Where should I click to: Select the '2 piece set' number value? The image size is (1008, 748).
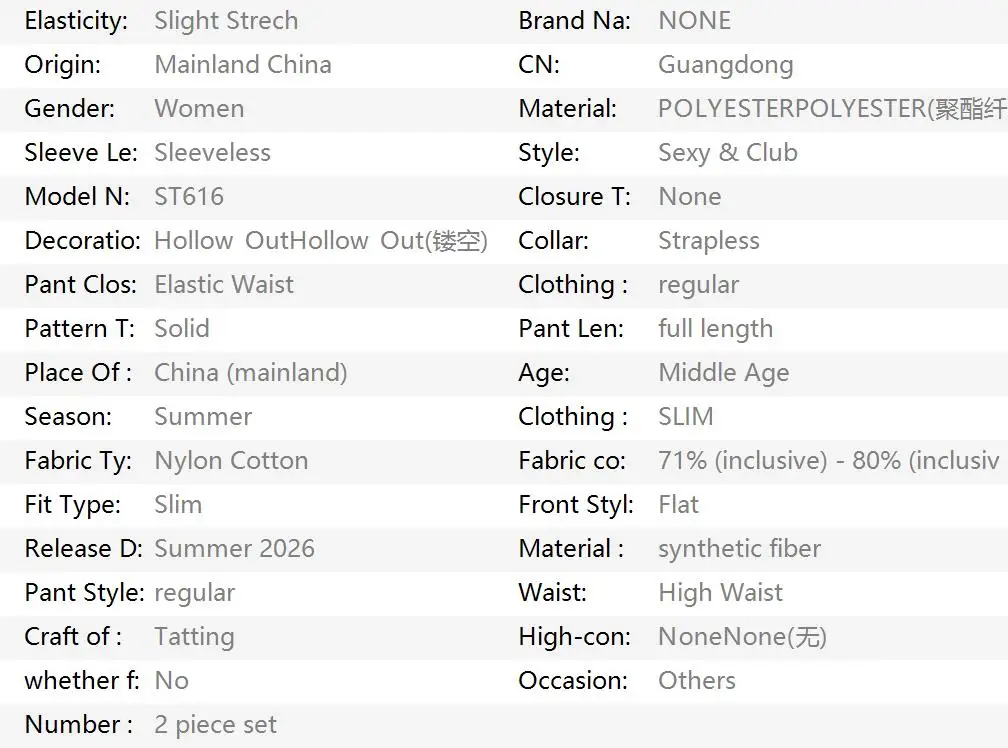[x=215, y=725]
